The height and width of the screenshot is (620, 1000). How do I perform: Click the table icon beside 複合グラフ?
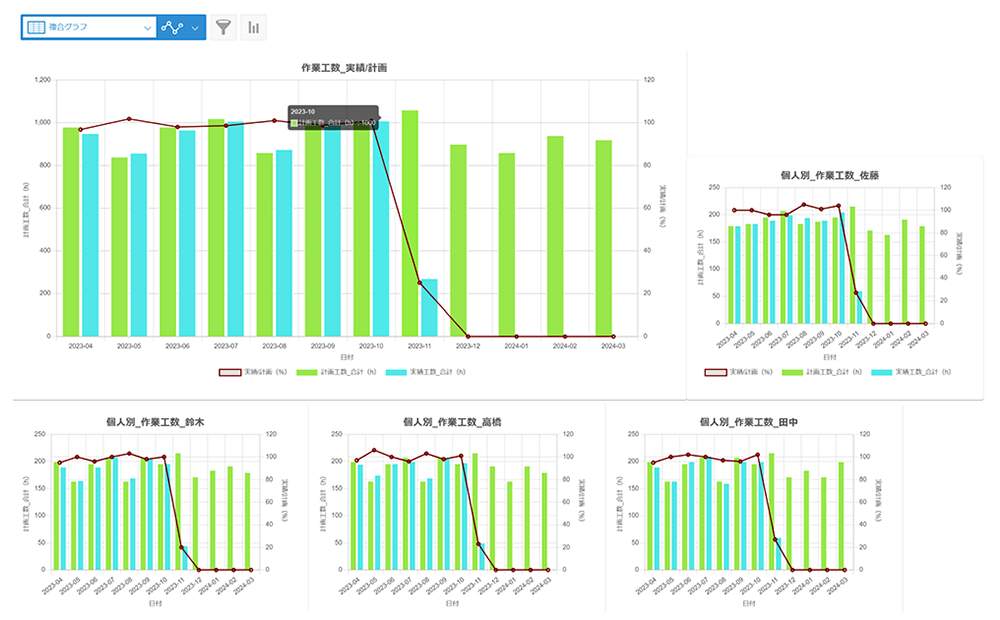coord(35,27)
